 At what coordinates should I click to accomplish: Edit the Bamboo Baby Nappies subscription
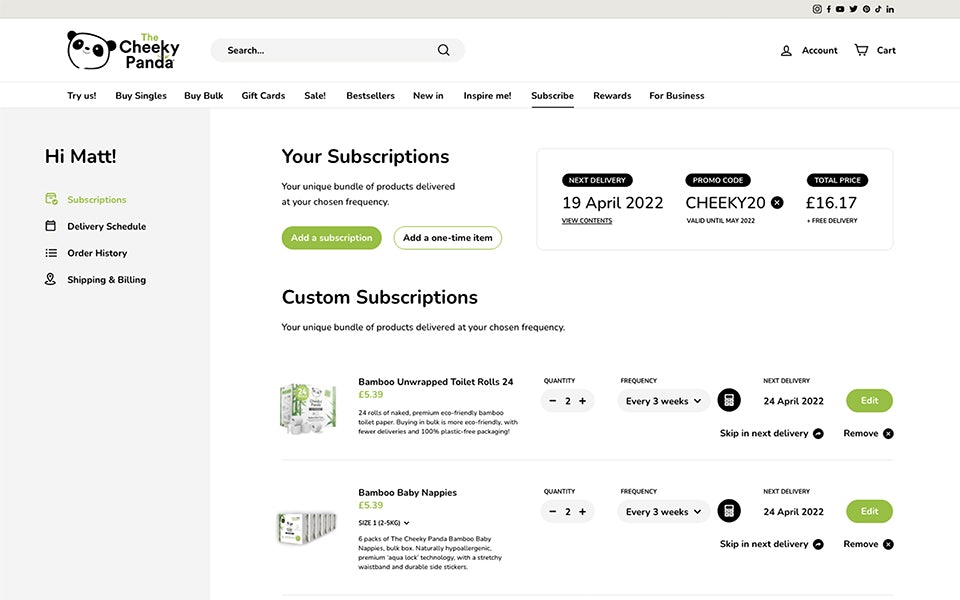869,511
